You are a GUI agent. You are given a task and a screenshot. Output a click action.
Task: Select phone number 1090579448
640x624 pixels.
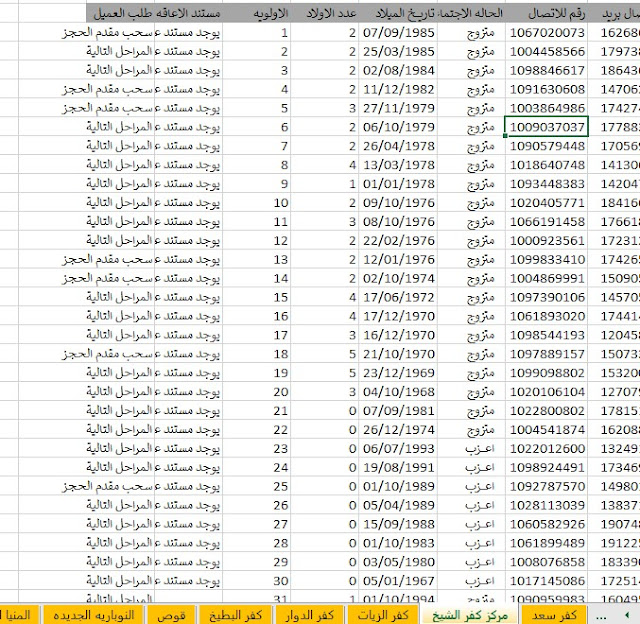coord(547,146)
